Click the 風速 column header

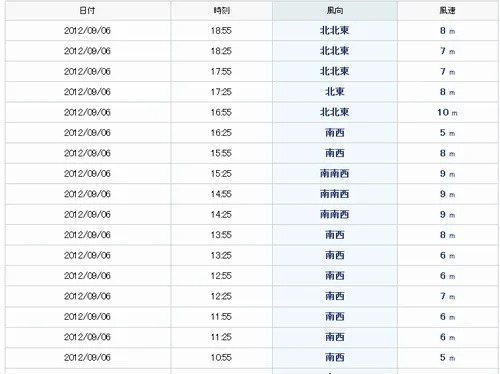(447, 11)
